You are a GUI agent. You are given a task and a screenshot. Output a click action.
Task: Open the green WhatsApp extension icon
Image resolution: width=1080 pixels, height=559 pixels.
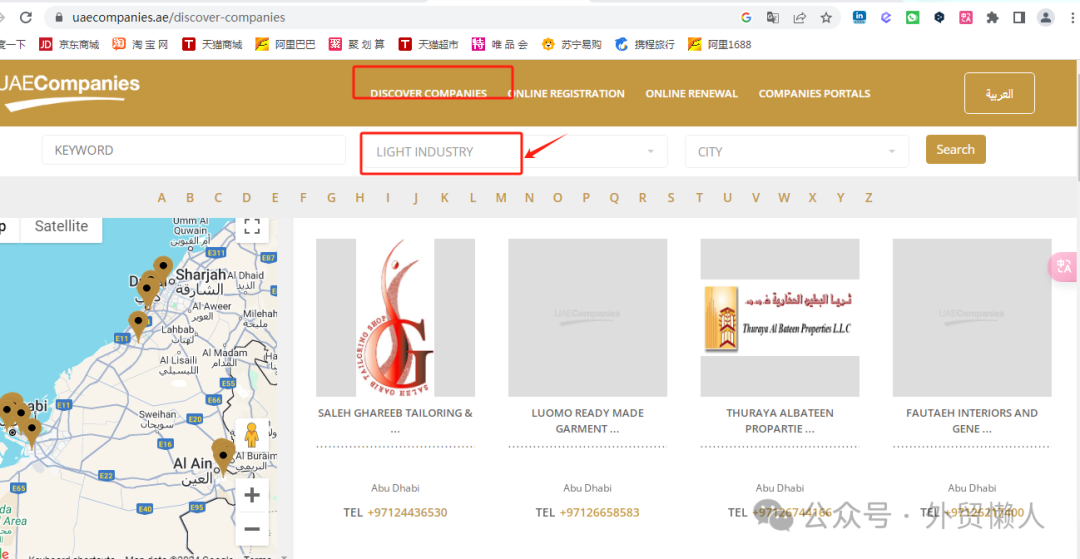[x=913, y=18]
